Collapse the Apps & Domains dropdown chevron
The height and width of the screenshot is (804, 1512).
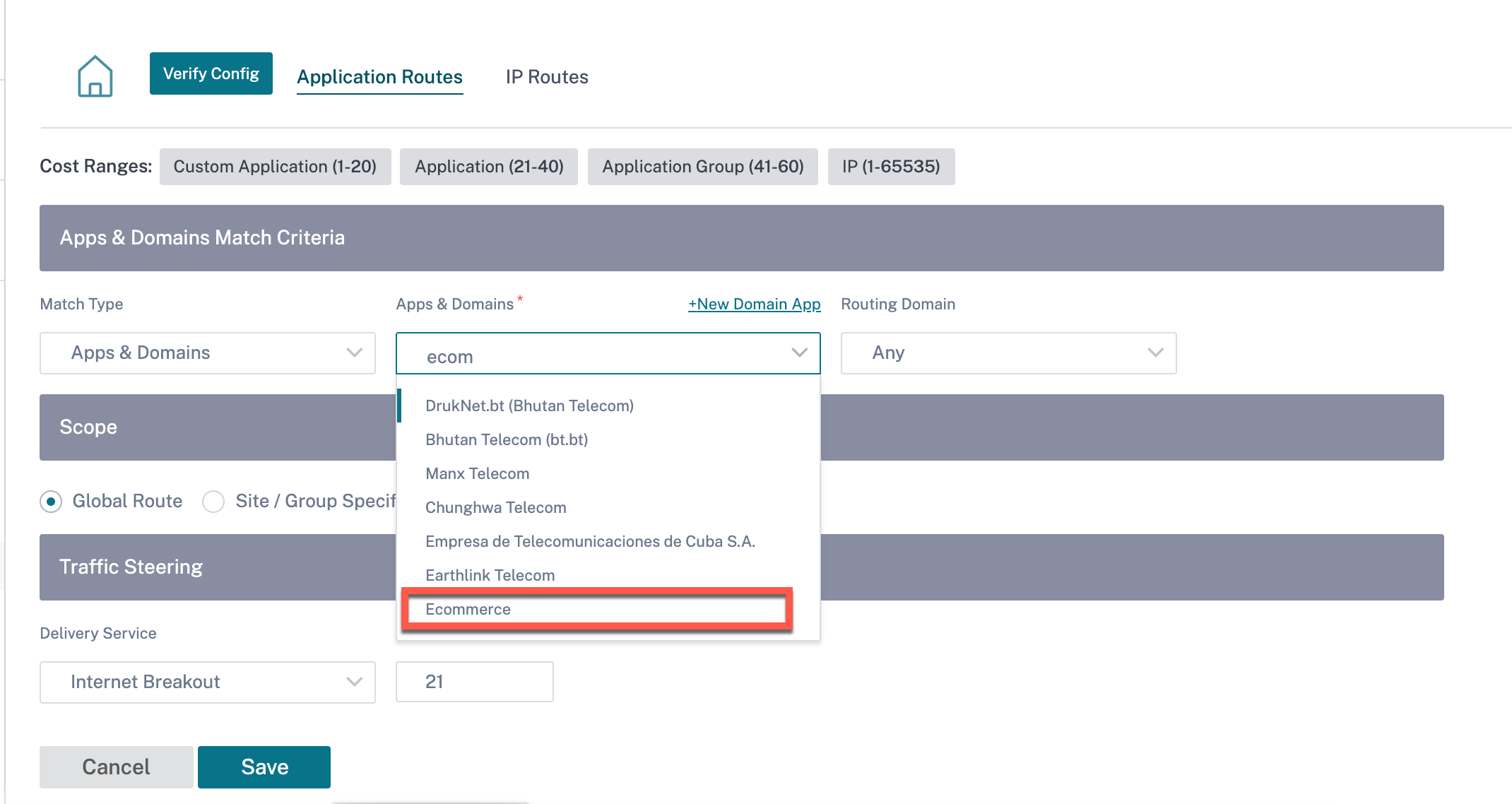pyautogui.click(x=799, y=353)
